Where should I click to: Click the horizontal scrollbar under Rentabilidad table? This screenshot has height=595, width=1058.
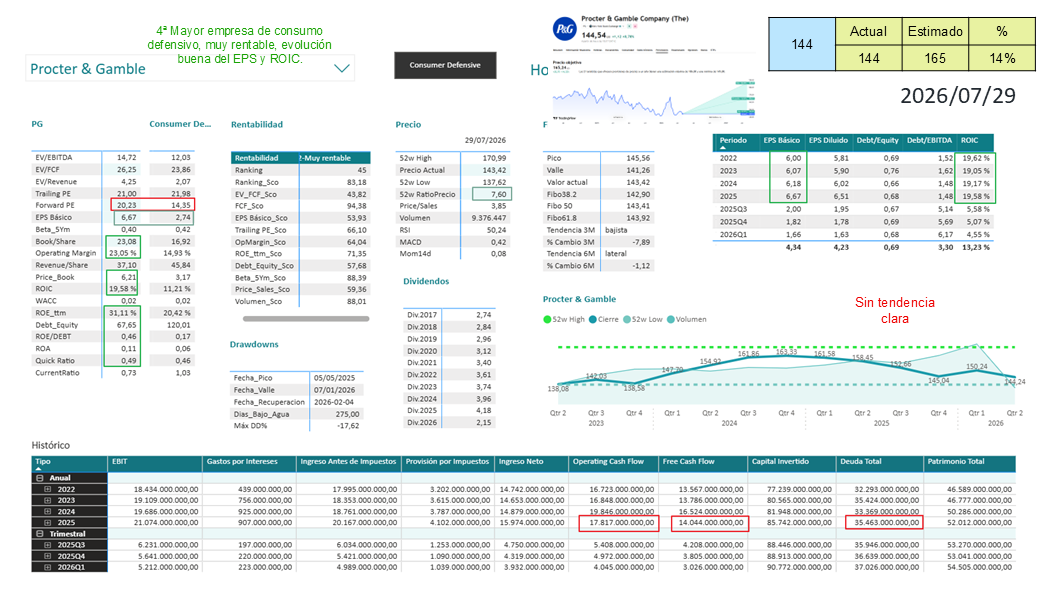click(306, 319)
